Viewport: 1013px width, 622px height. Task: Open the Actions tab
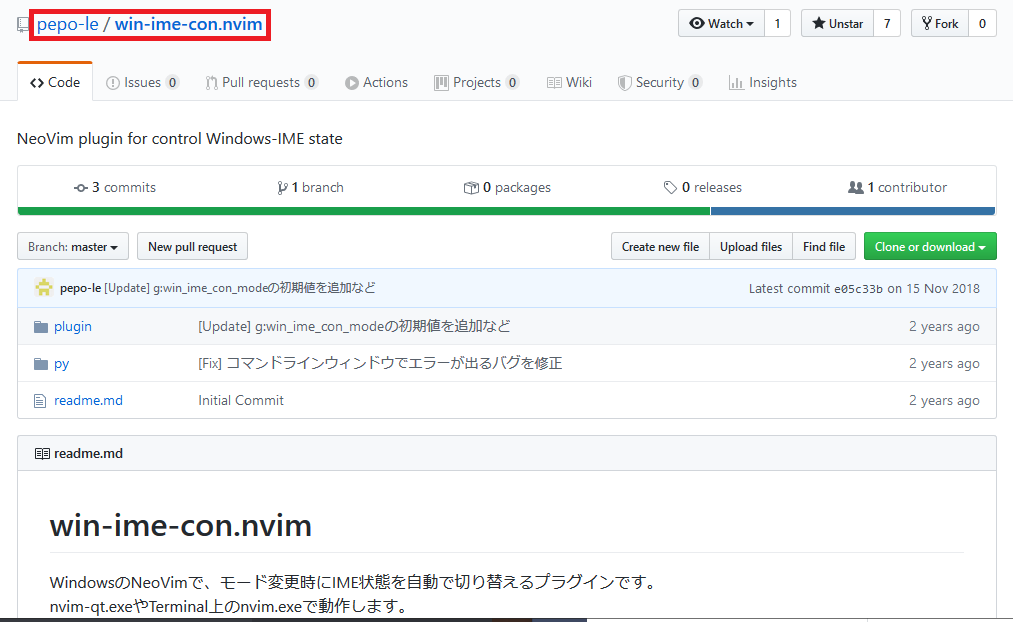tap(377, 82)
